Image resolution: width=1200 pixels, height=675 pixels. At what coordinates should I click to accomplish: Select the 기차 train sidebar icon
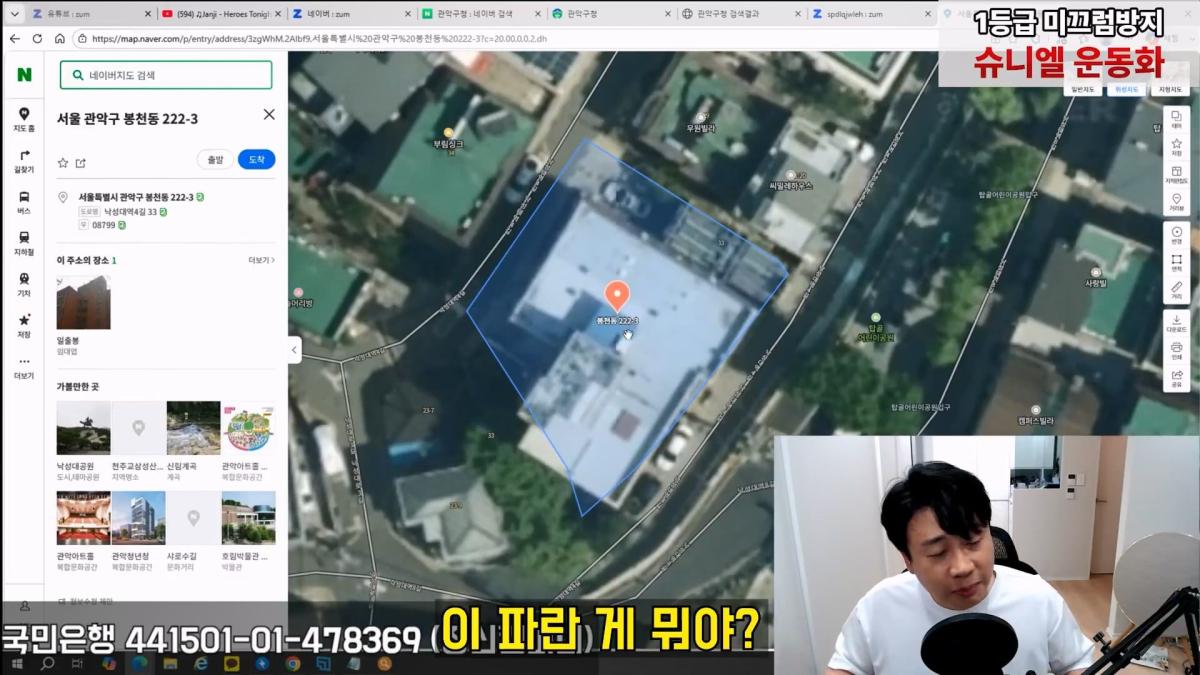pyautogui.click(x=23, y=284)
